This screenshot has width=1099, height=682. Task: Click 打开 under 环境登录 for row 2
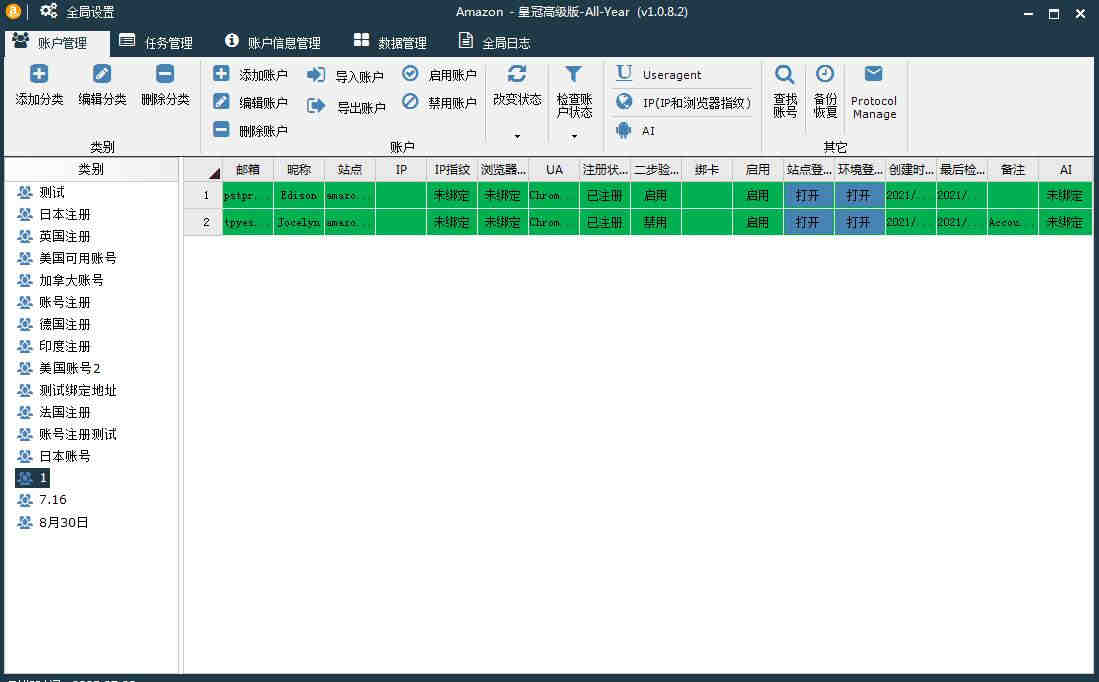[x=859, y=222]
